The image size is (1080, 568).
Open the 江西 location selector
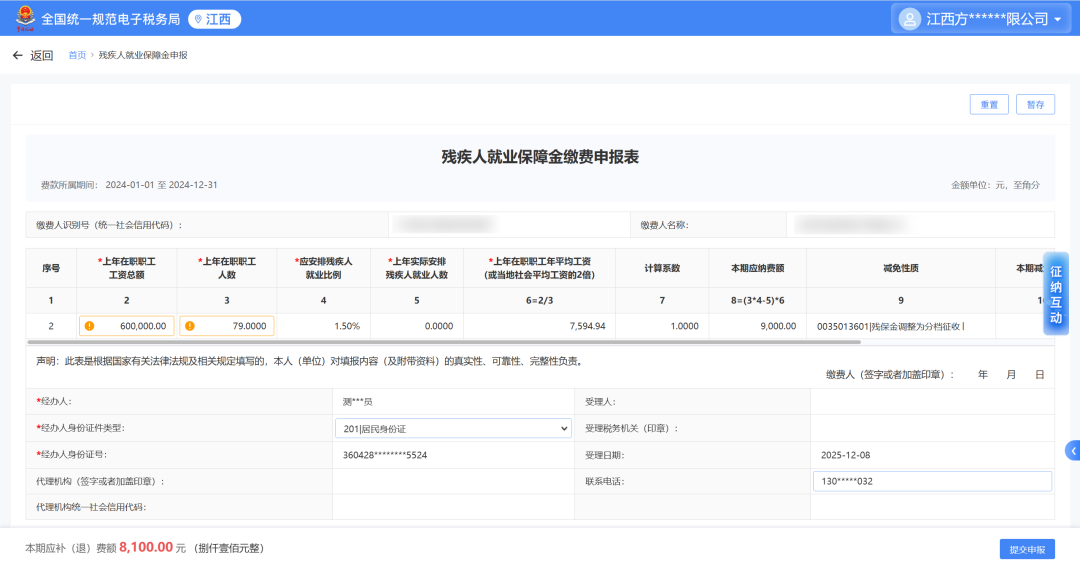(214, 19)
